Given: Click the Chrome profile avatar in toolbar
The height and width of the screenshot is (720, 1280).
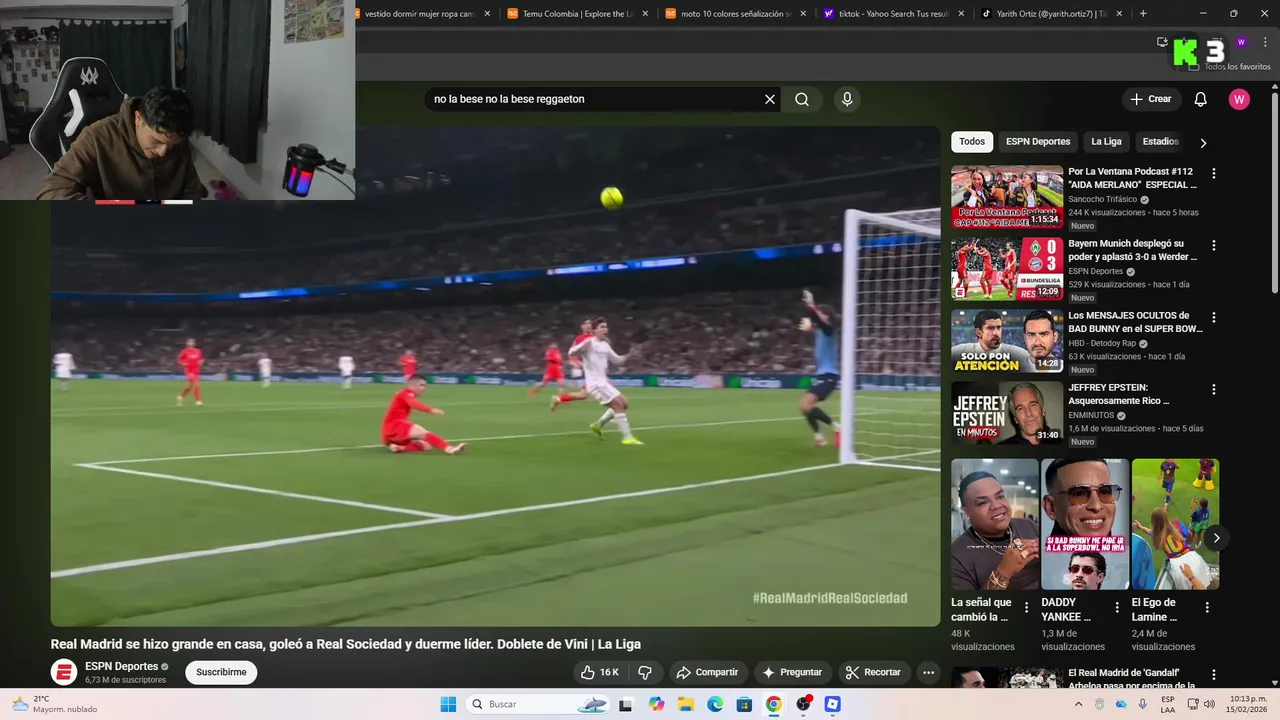Looking at the screenshot, I should 1241,42.
